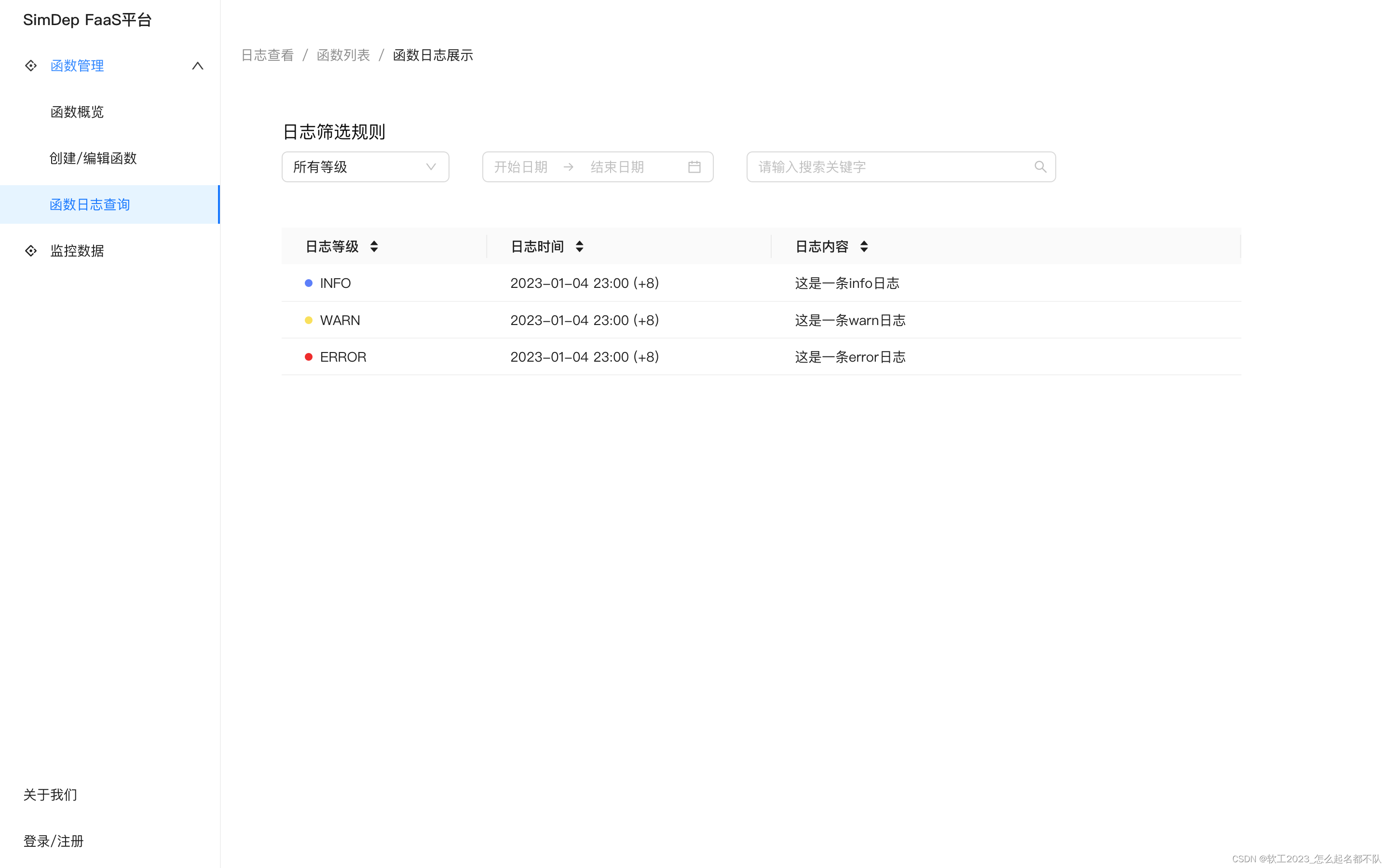Screen dimensions: 1389x868
Task: Sort by 日志内容 column arrows
Action: point(864,247)
